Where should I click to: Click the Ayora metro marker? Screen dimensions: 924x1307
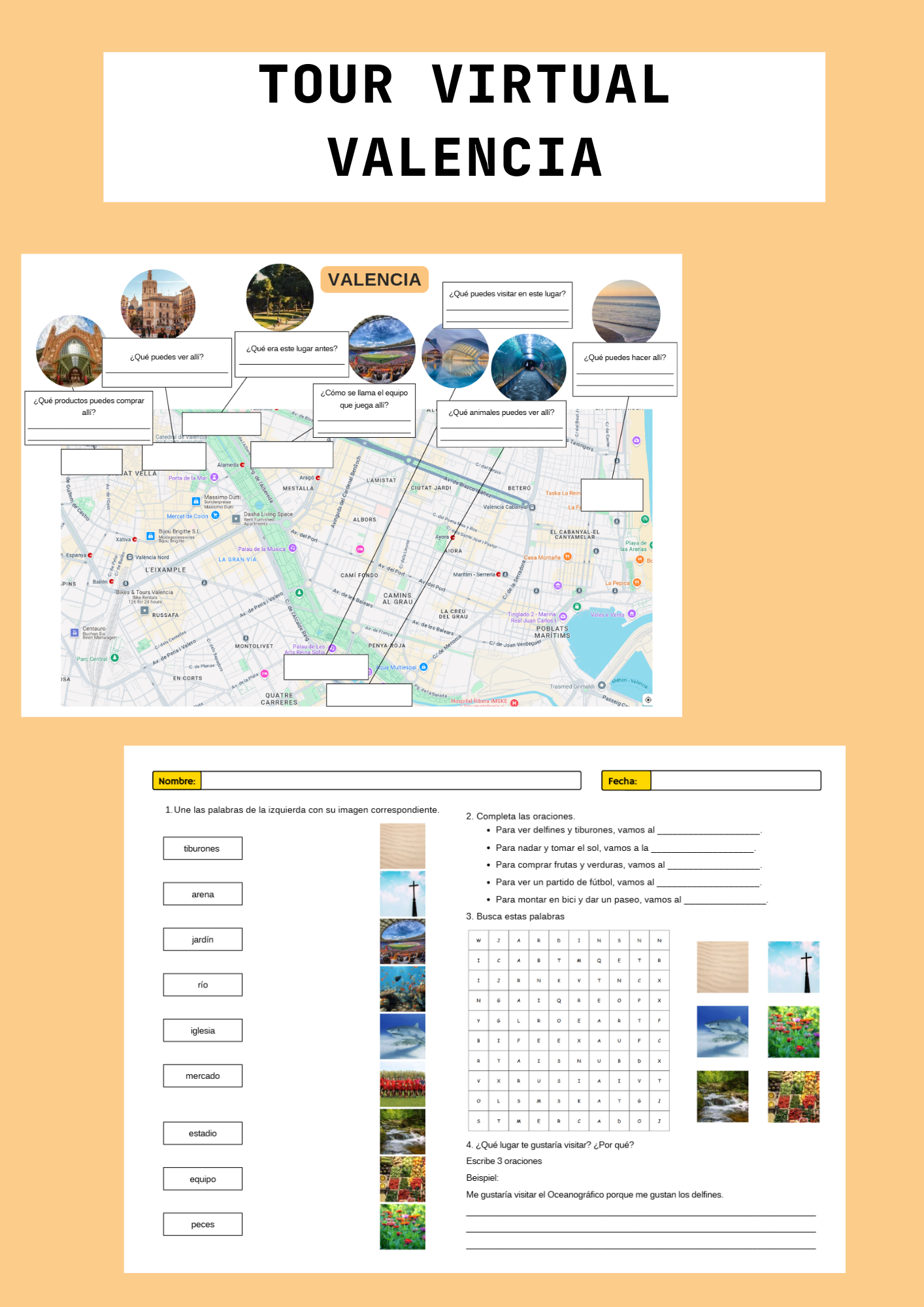pyautogui.click(x=453, y=537)
